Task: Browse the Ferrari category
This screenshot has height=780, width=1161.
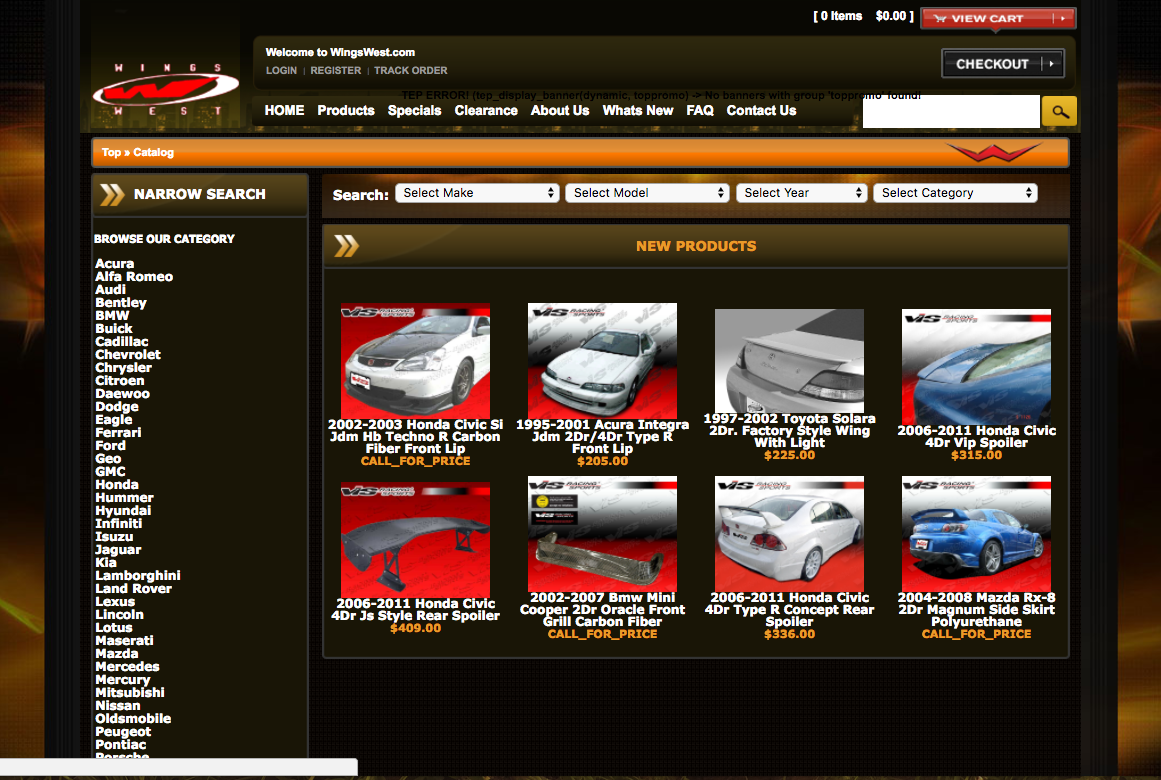Action: (x=118, y=433)
